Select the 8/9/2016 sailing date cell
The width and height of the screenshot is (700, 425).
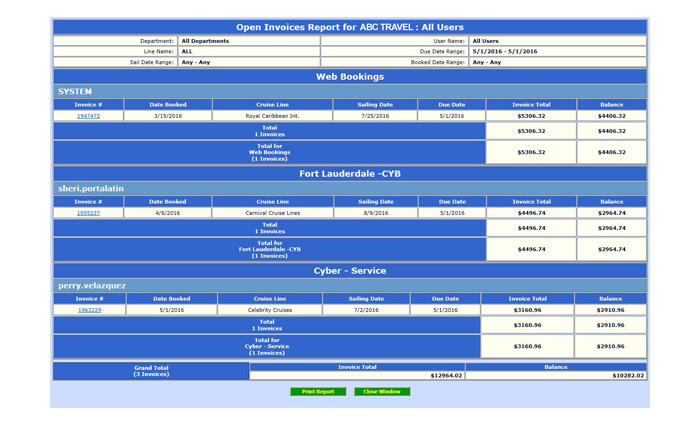point(376,213)
